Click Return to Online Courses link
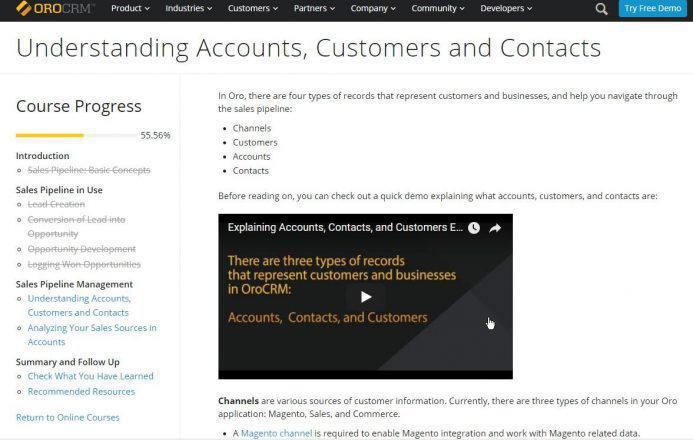693x440 pixels. (68, 417)
